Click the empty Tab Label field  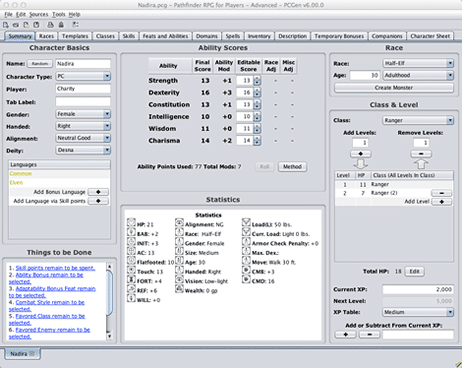click(x=83, y=102)
